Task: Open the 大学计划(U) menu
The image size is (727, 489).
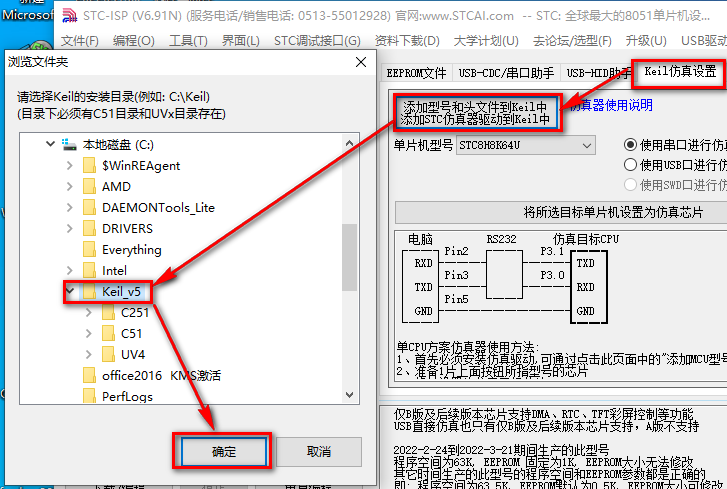Action: [486, 41]
